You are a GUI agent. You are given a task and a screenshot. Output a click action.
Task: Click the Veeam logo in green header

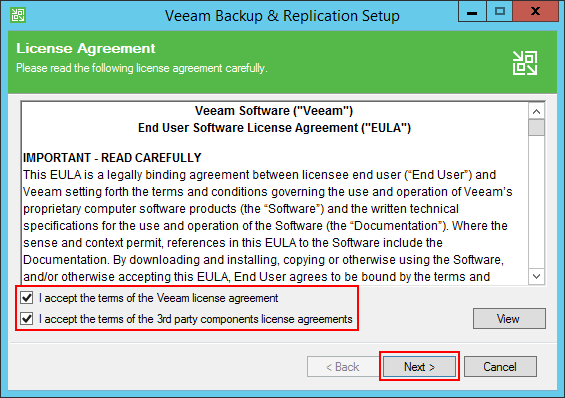[525, 63]
